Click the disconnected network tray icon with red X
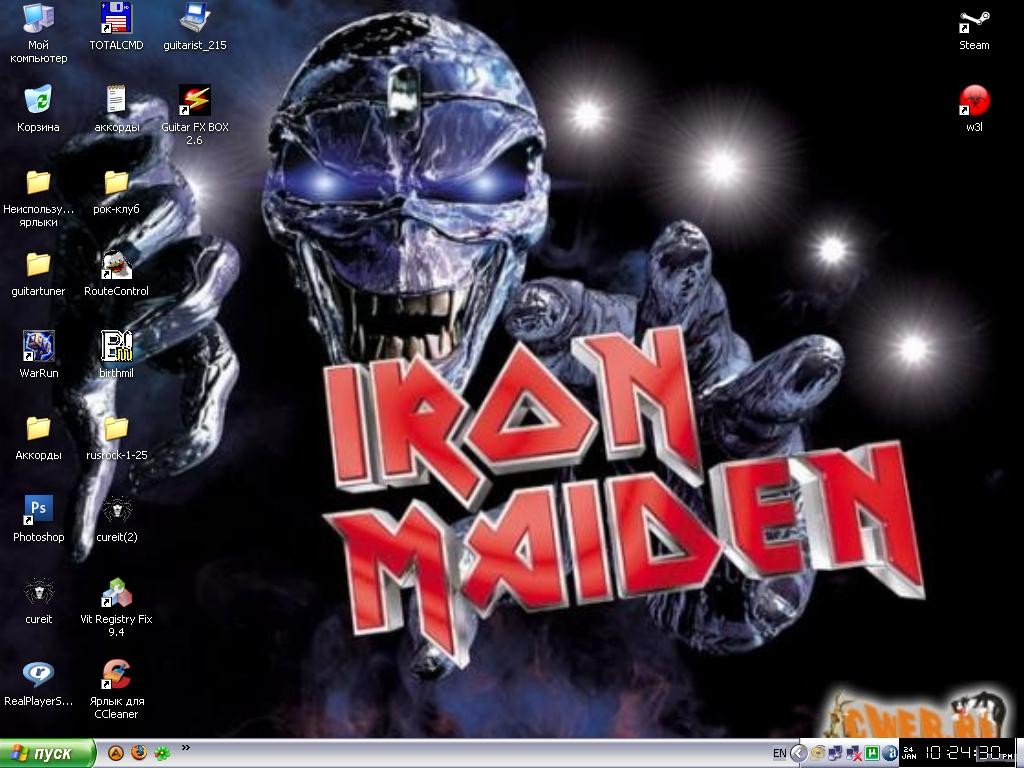 (x=854, y=754)
